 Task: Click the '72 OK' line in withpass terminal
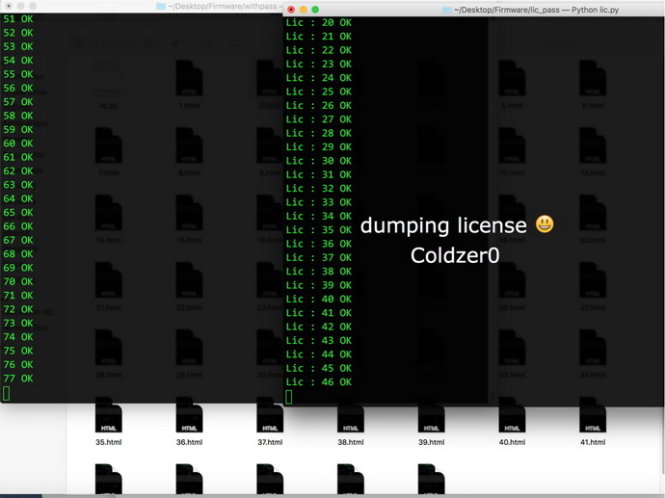pyautogui.click(x=18, y=309)
